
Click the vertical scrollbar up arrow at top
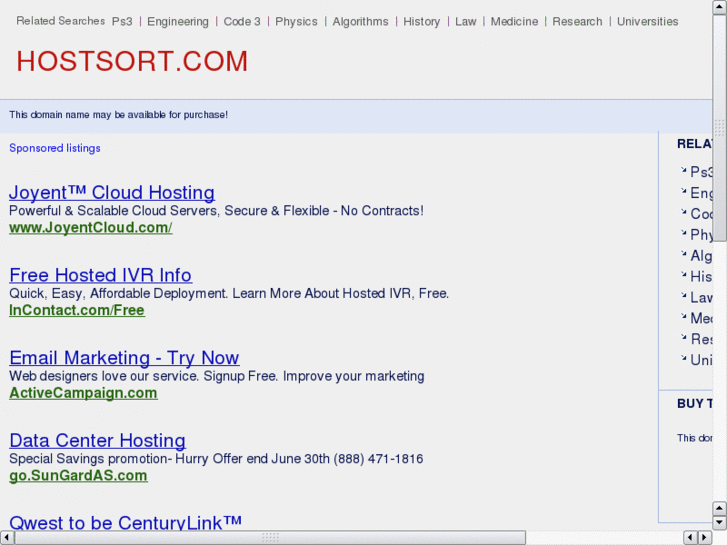tap(719, 7)
